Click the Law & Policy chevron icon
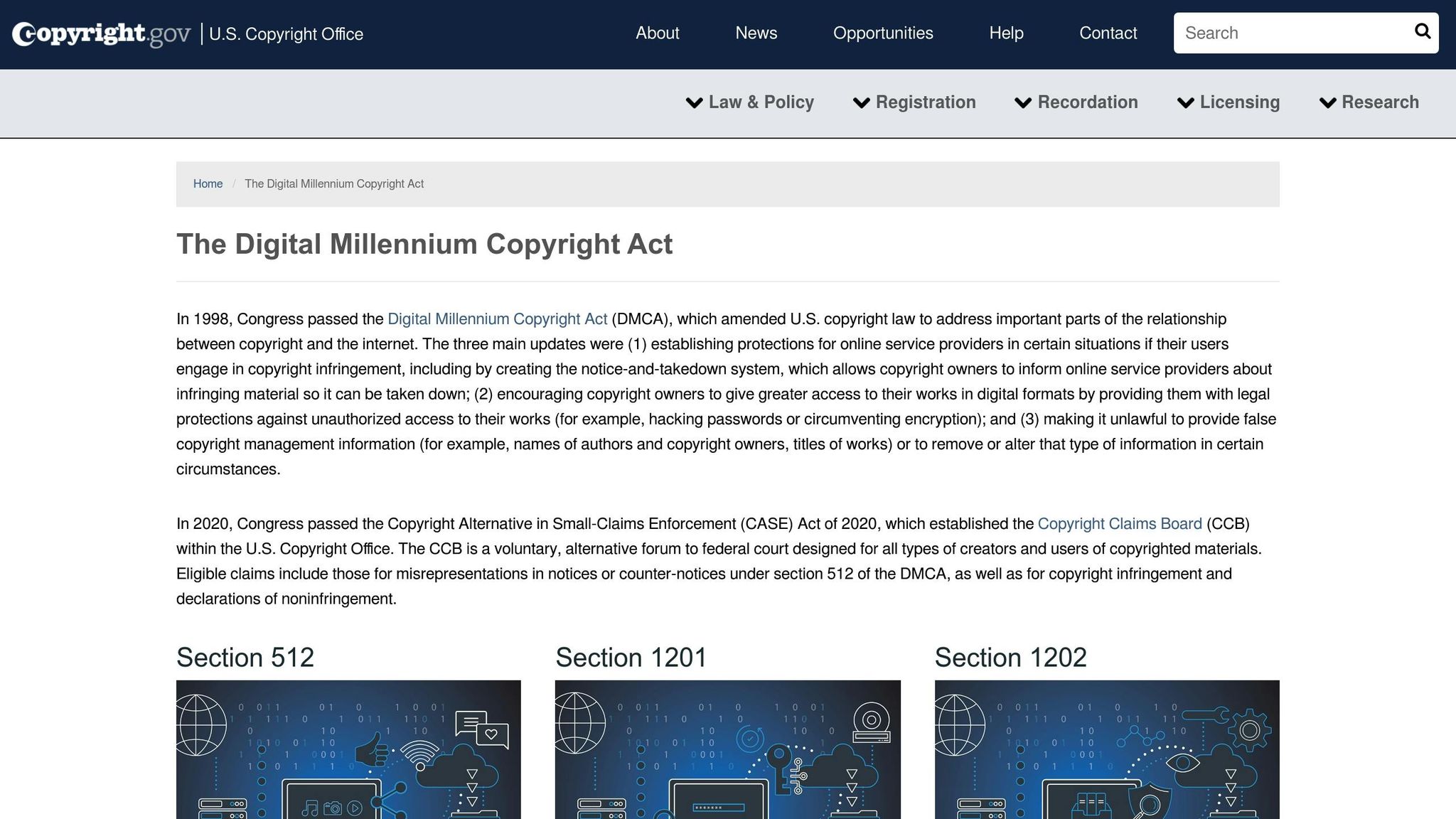This screenshot has width=1456, height=819. [x=694, y=103]
